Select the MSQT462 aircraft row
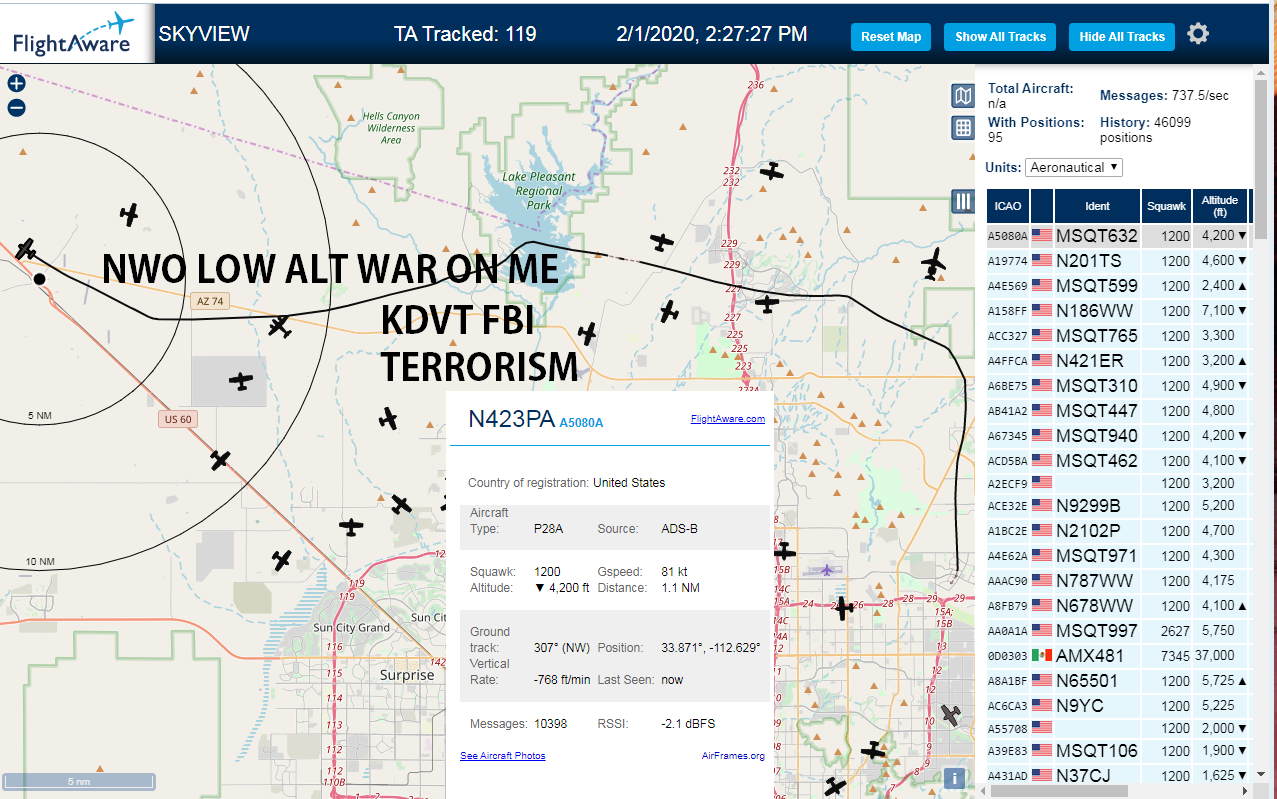1277x799 pixels. pos(1118,461)
